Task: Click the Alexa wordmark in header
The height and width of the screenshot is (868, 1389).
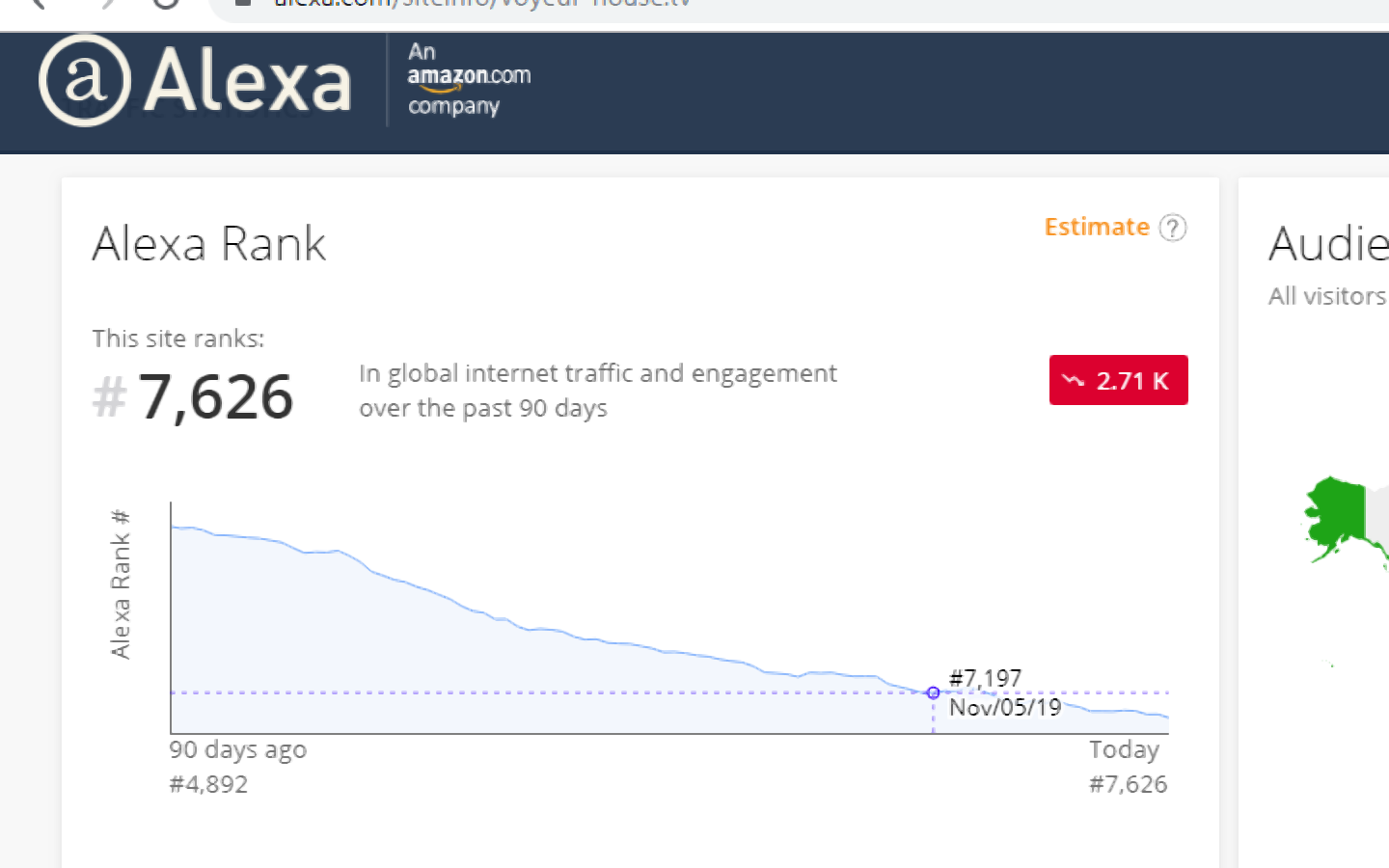Action: click(x=248, y=81)
